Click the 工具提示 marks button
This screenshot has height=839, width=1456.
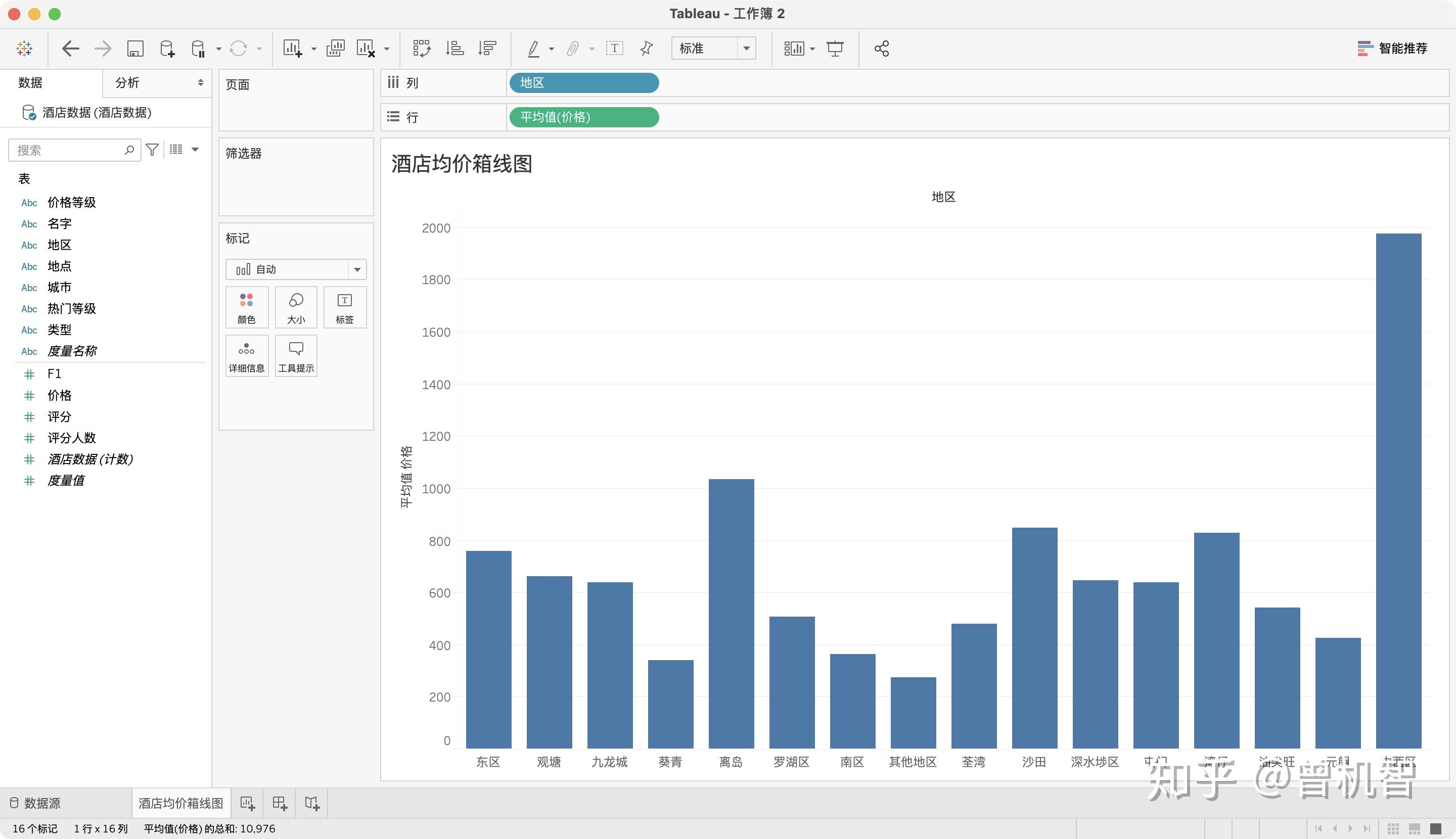click(x=296, y=356)
